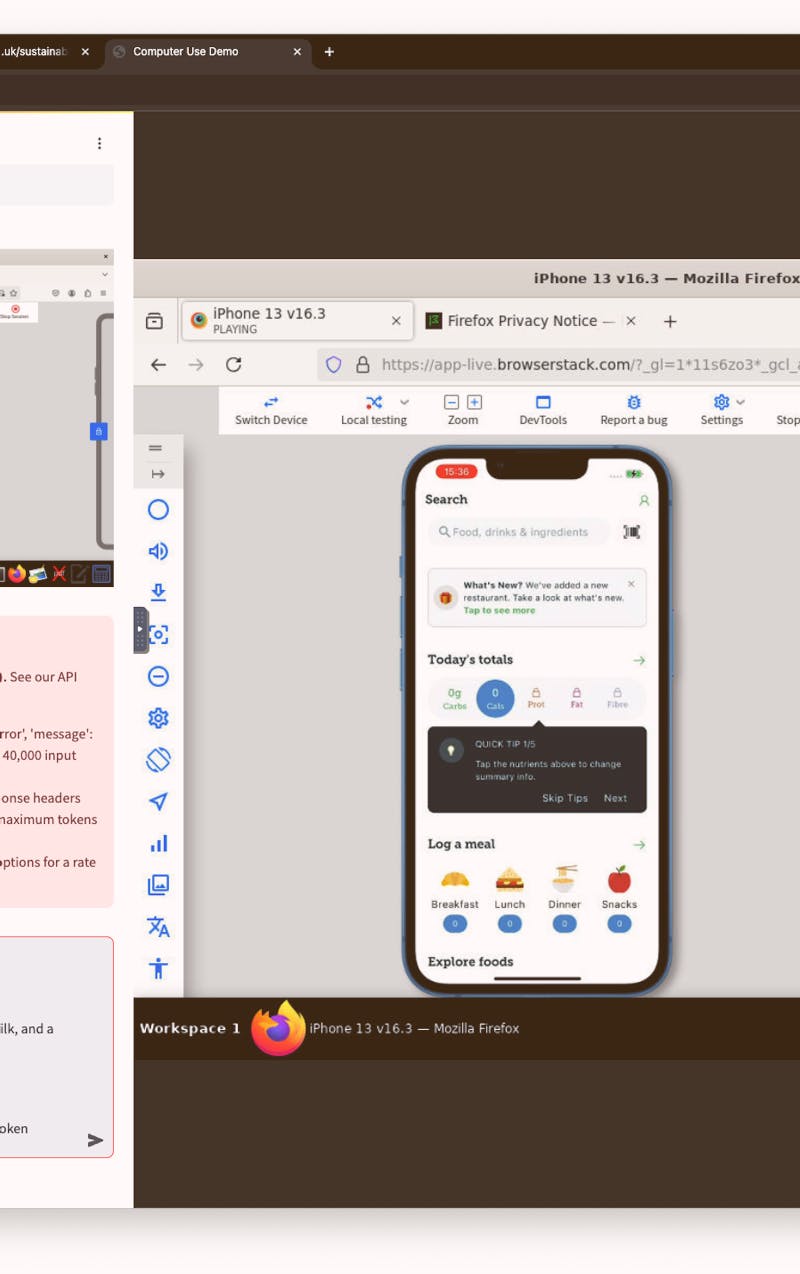The width and height of the screenshot is (800, 1274).
Task: Toggle the Carbs nutrient summary
Action: (x=453, y=697)
